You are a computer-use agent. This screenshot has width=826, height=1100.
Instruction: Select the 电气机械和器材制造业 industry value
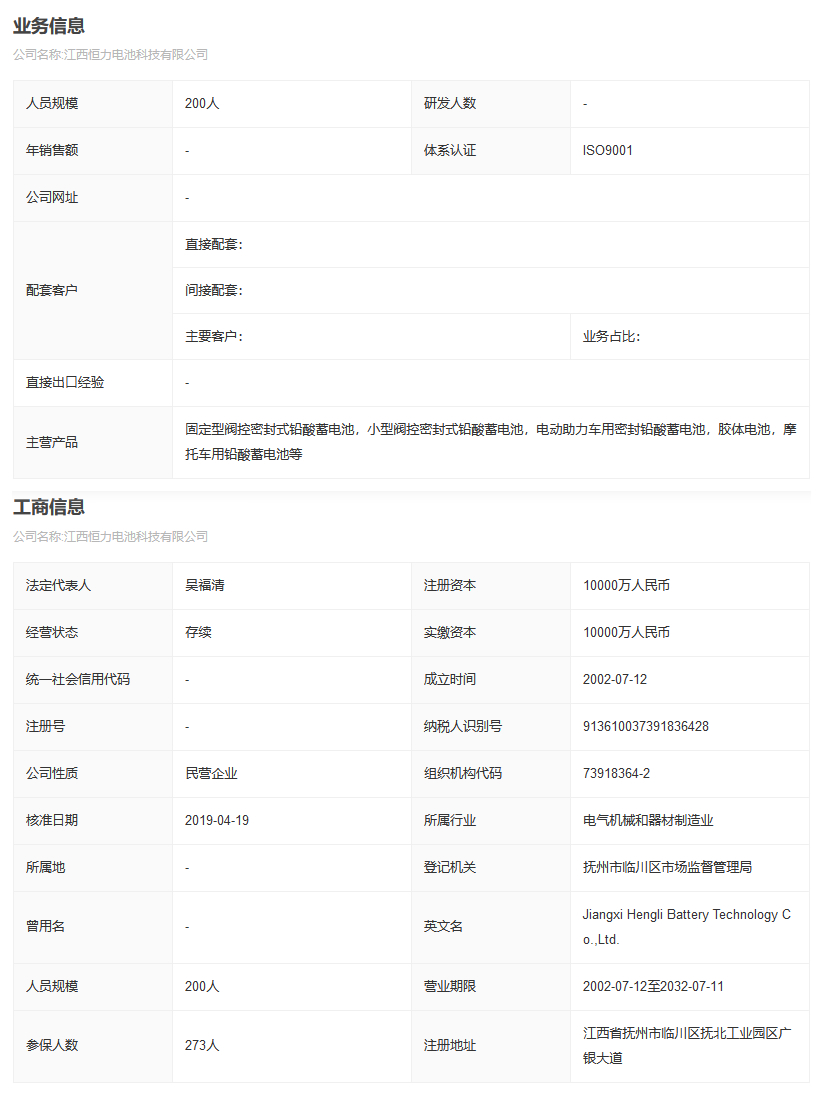(648, 820)
